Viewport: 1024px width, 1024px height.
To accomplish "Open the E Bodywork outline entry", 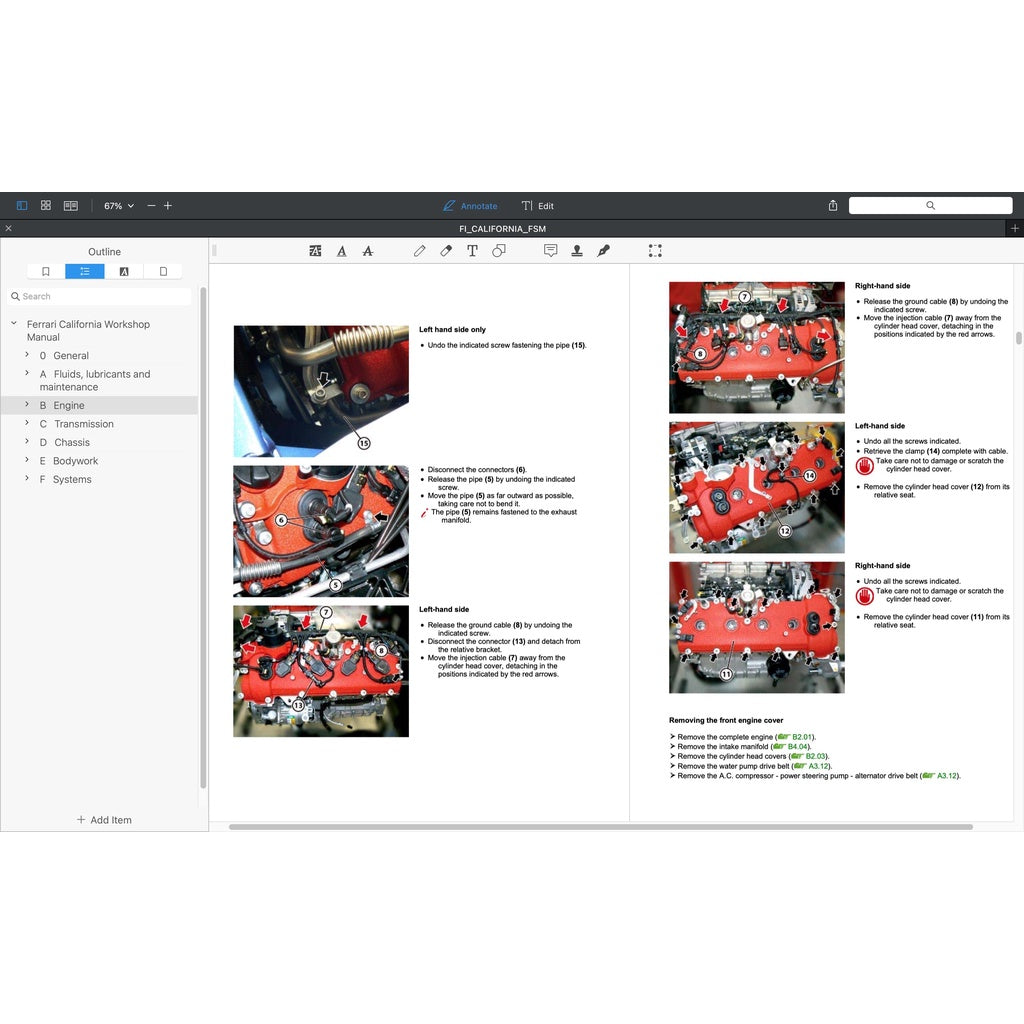I will (x=69, y=461).
